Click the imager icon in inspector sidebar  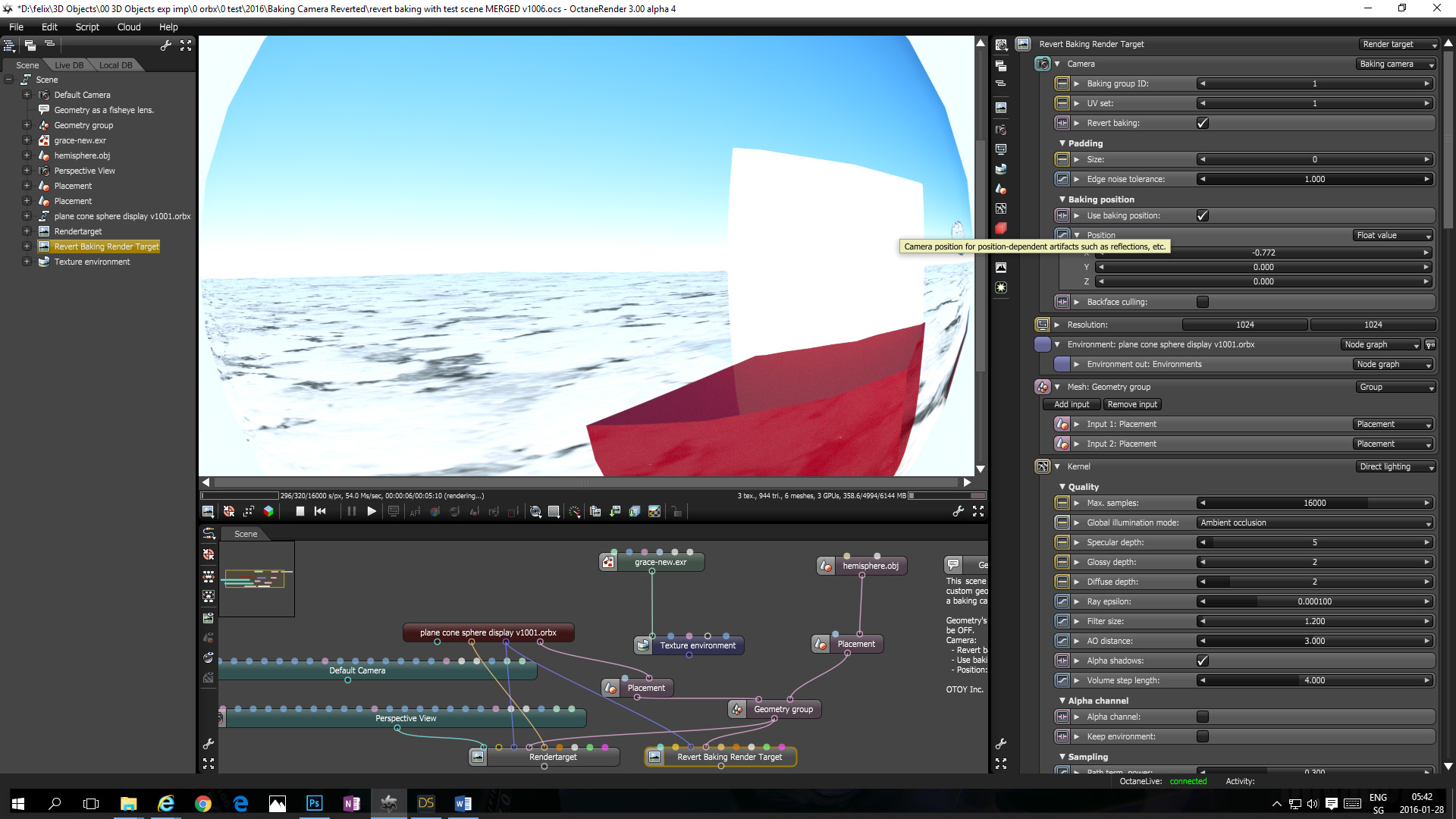point(1001,268)
